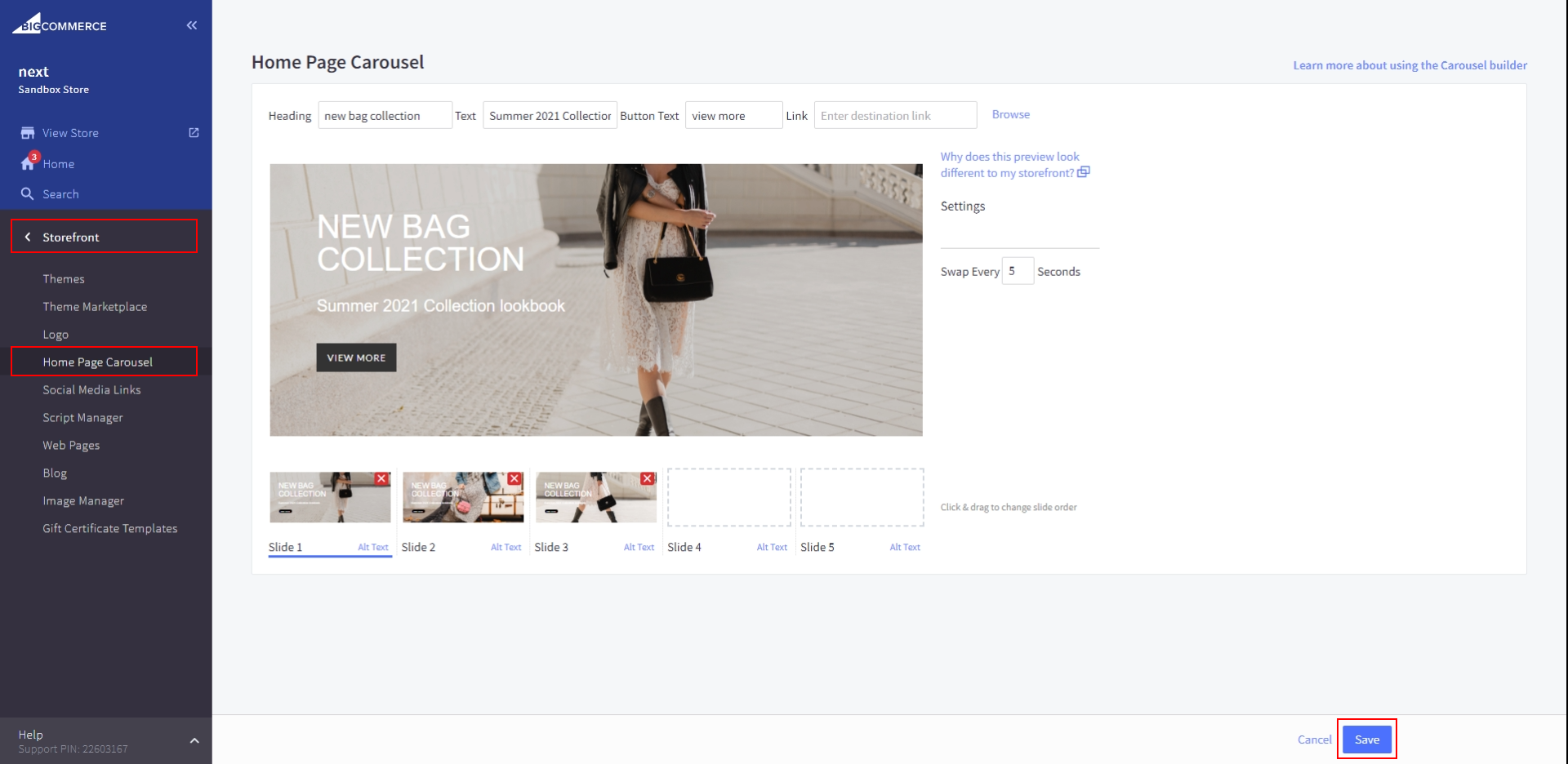
Task: Remove Slide 3 with red X
Action: coord(648,479)
